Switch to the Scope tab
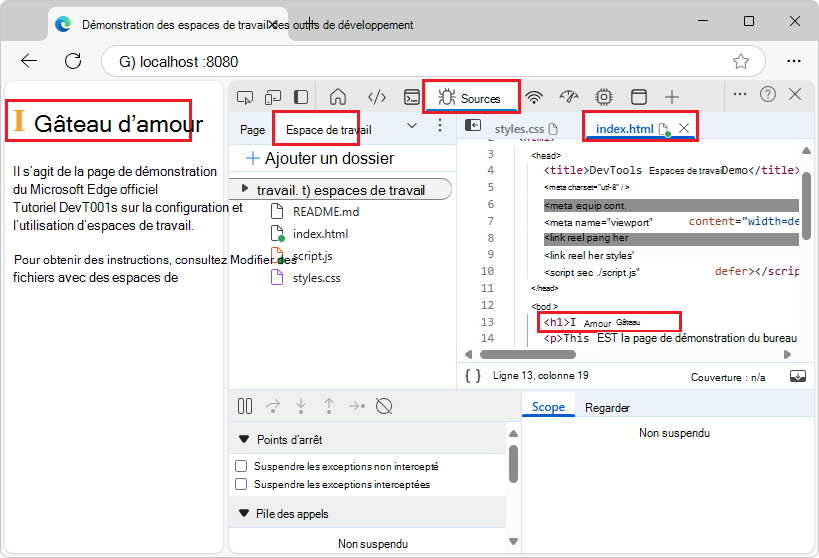Screen dimensions: 819x558 [x=548, y=406]
